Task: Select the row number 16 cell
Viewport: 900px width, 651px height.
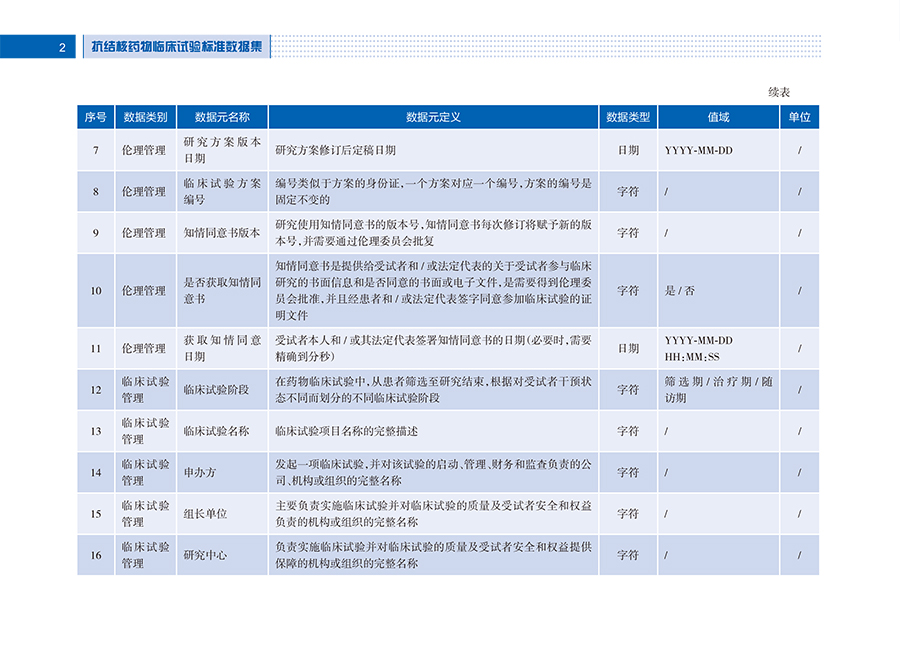Action: click(x=96, y=555)
